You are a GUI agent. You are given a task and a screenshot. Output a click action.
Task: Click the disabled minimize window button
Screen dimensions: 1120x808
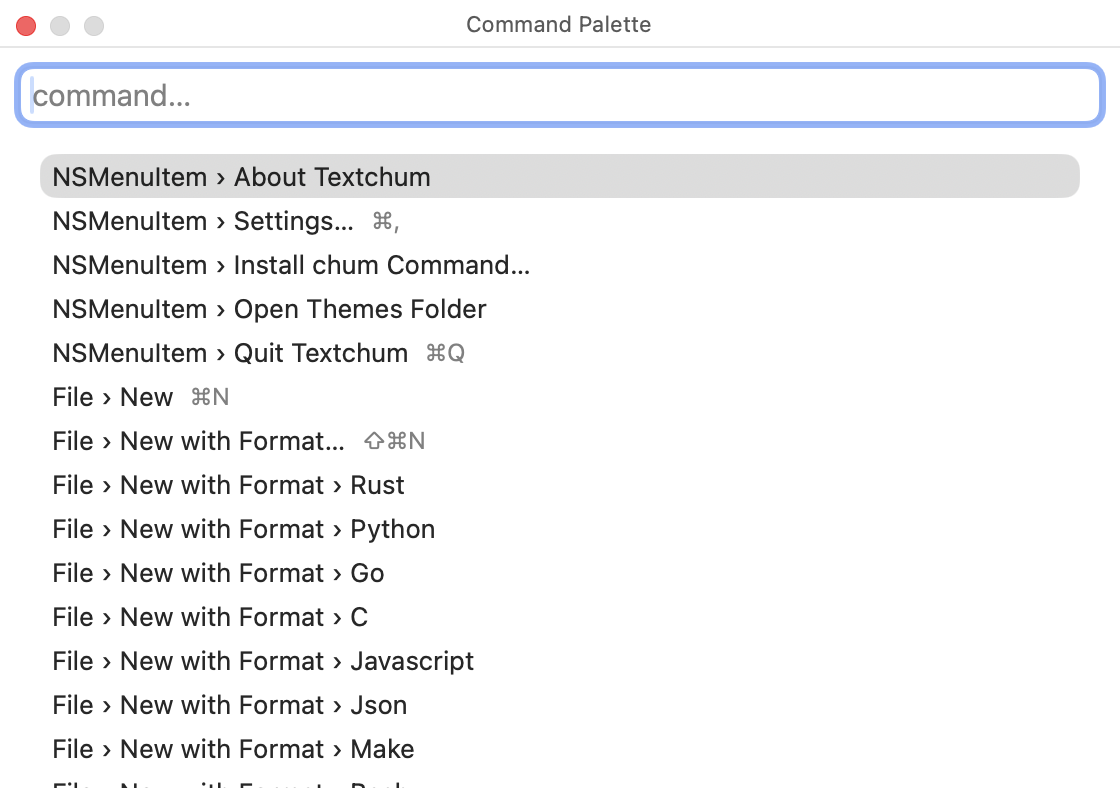click(x=60, y=26)
